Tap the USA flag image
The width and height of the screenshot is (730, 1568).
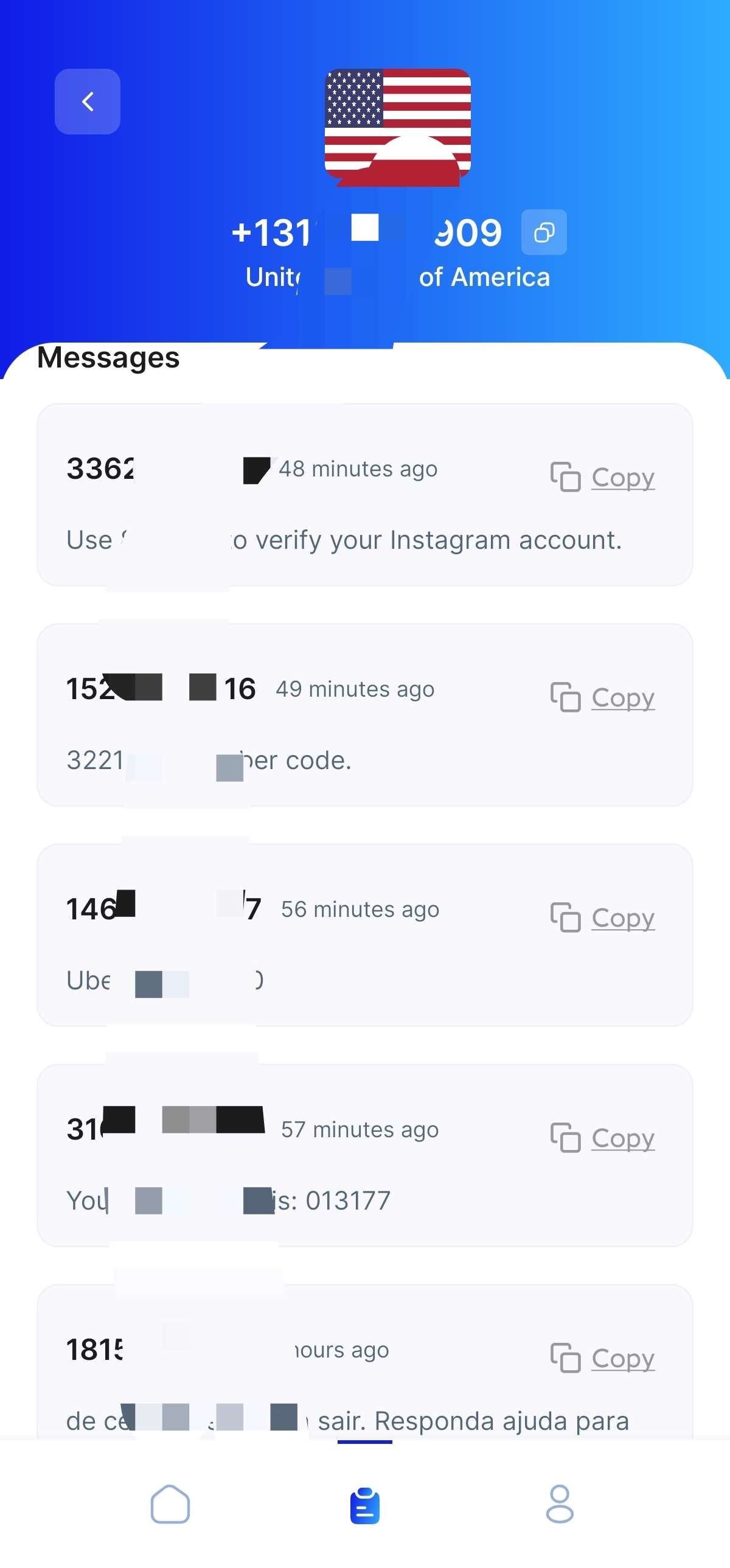(398, 127)
